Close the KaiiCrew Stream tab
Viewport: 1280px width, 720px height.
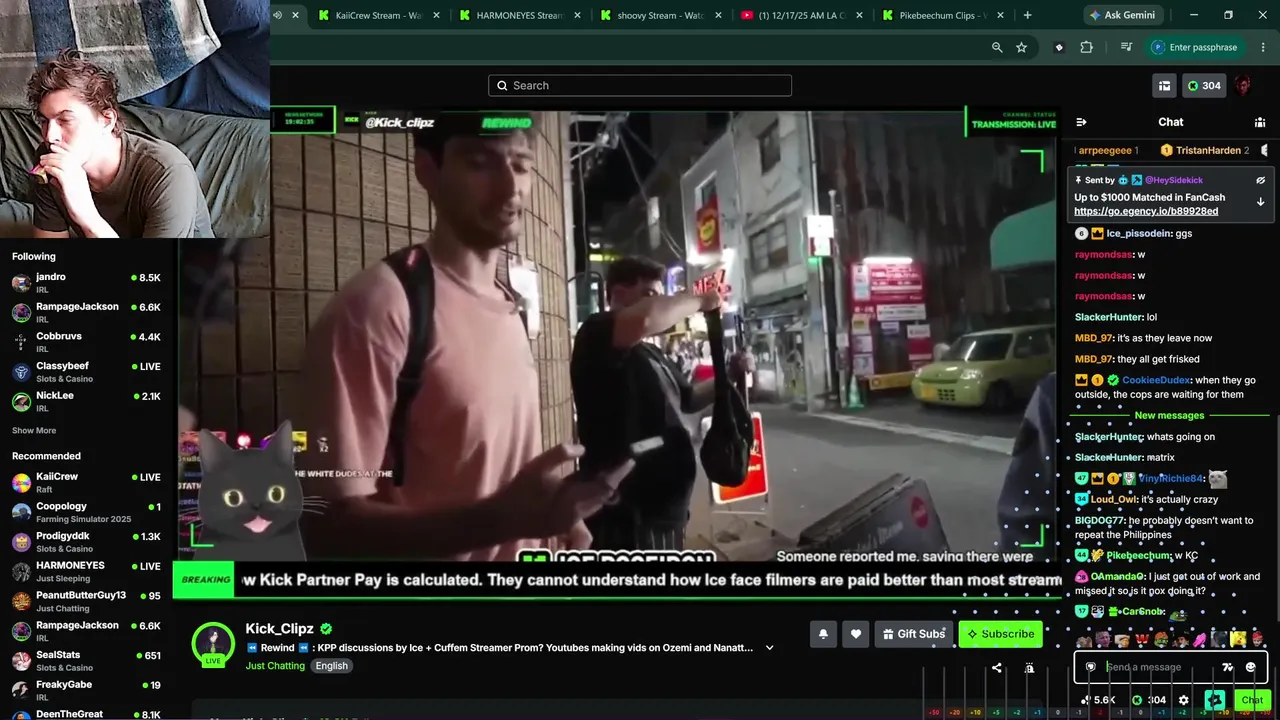436,15
